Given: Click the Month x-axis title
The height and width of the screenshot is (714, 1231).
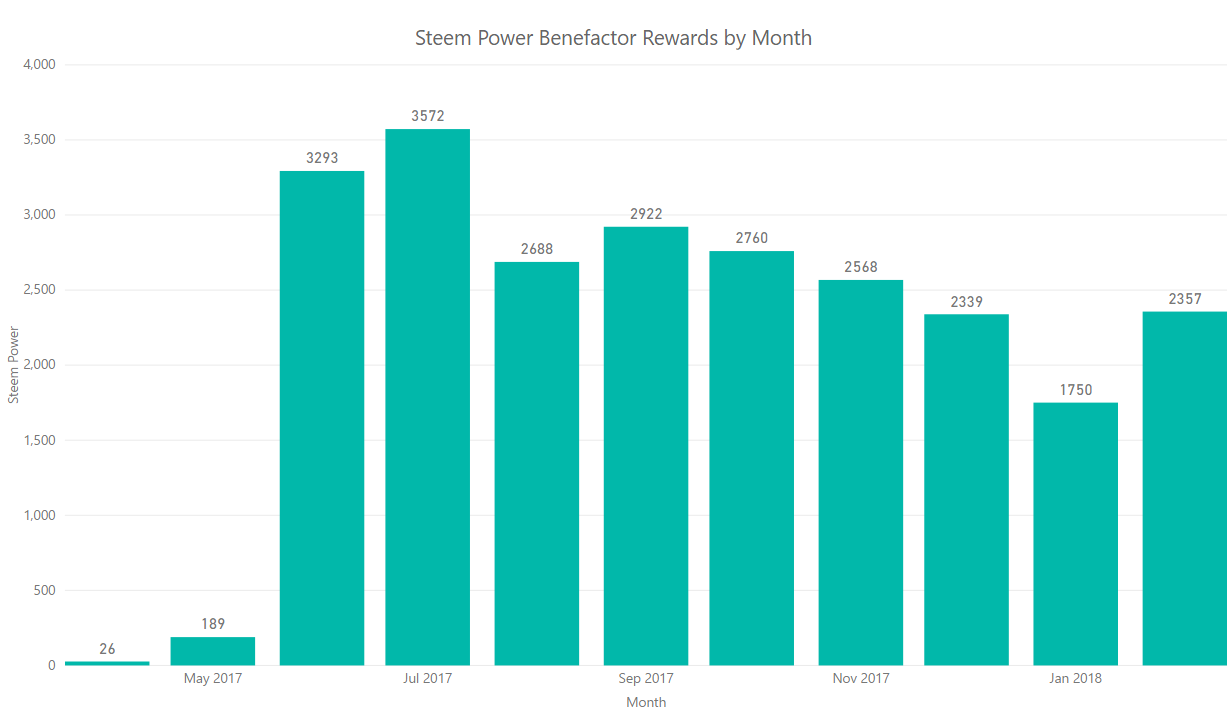Looking at the screenshot, I should tap(646, 702).
